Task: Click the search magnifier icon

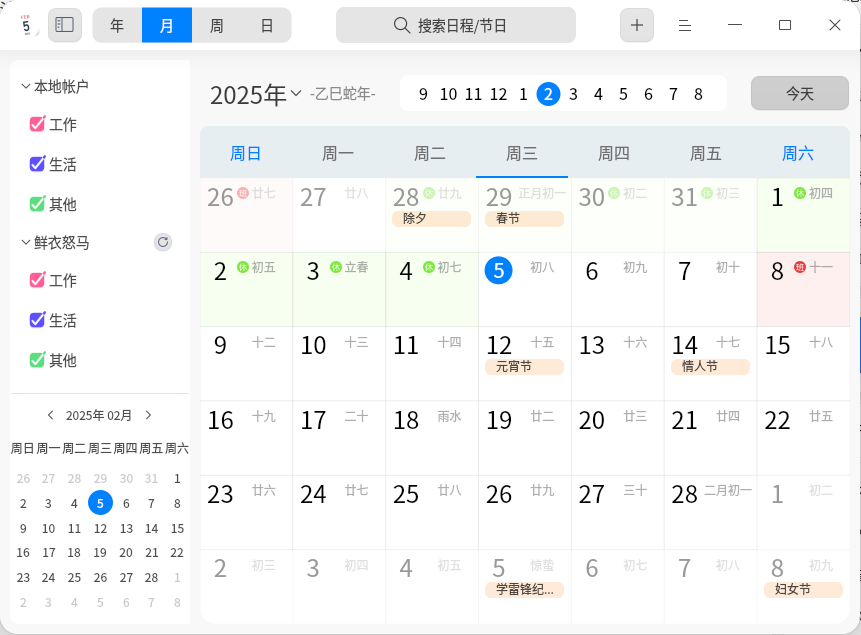Action: pos(401,25)
